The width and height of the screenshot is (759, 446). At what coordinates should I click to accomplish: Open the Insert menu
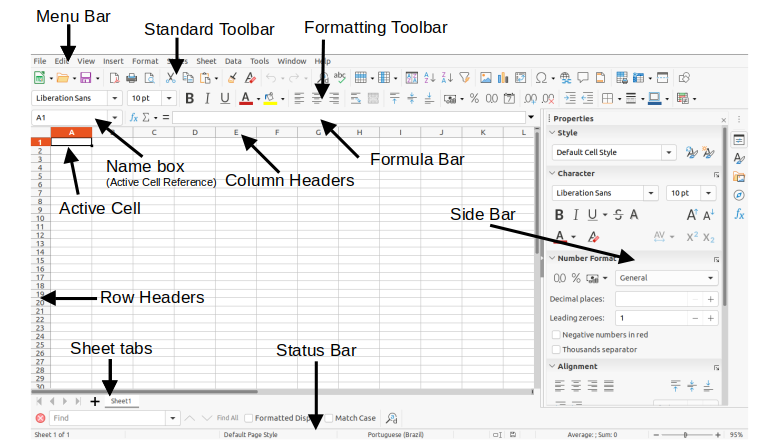[x=113, y=61]
